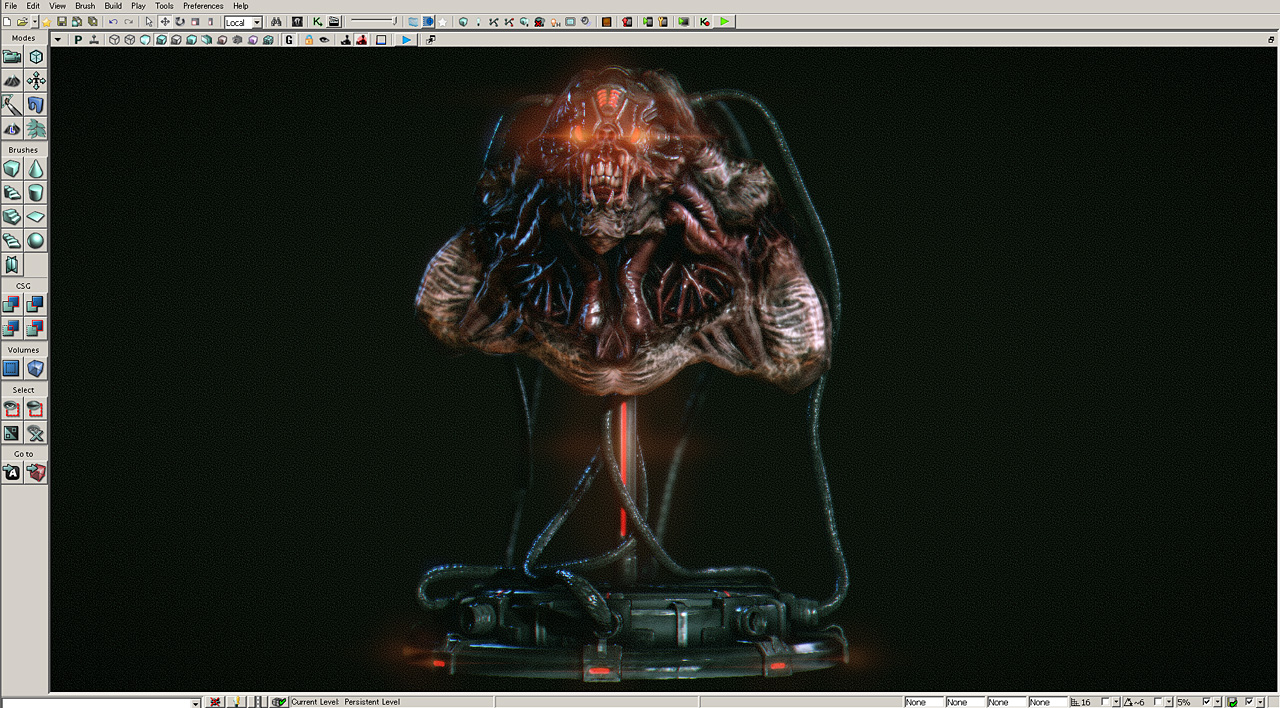Image resolution: width=1280 pixels, height=708 pixels.
Task: Select the Sphere brush builder
Action: [36, 241]
